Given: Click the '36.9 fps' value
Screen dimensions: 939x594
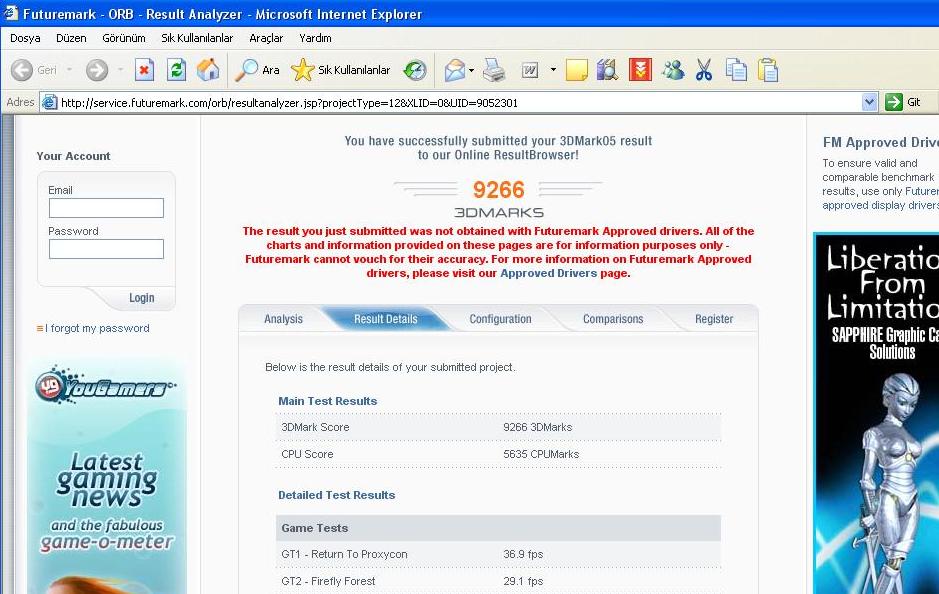Looking at the screenshot, I should (523, 554).
